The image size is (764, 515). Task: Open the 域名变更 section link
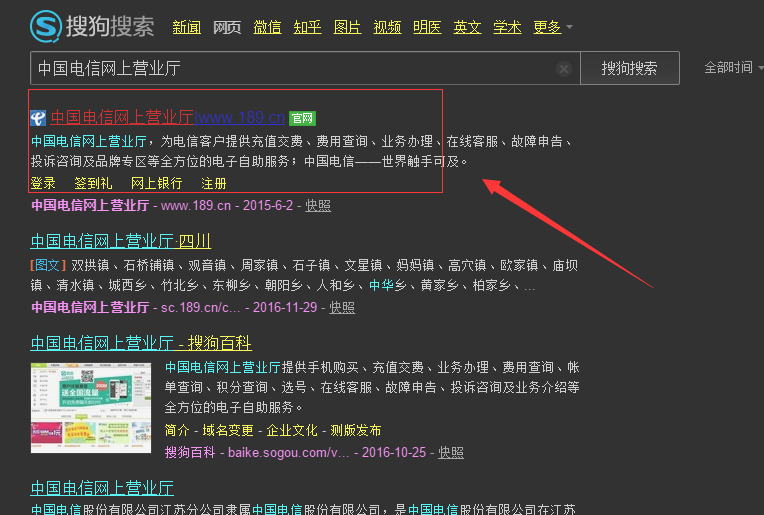click(228, 430)
